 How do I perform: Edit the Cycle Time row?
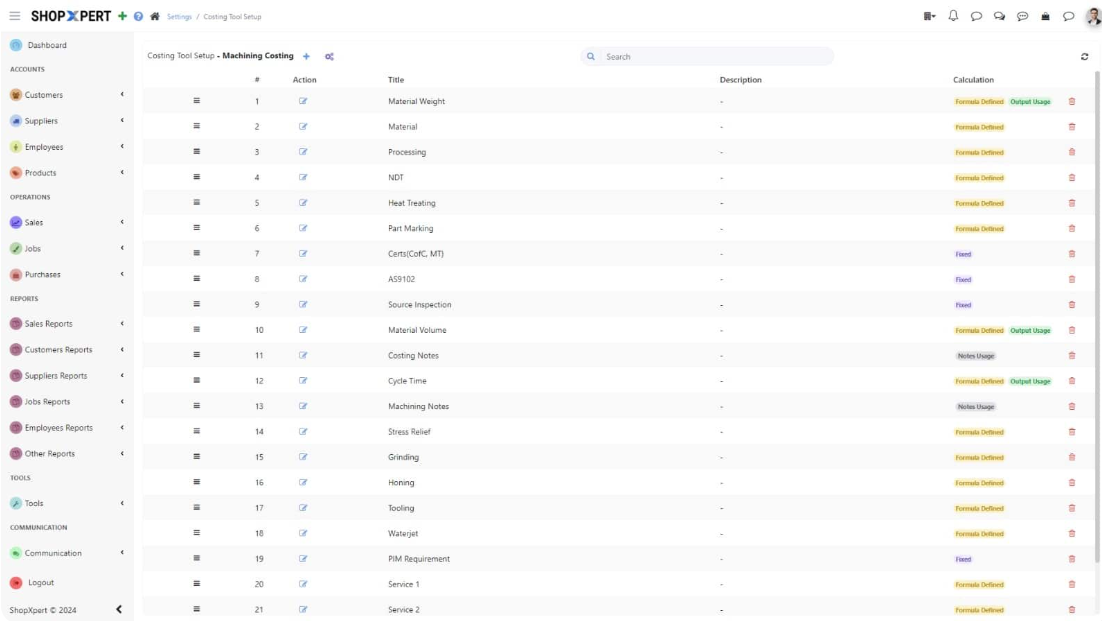pos(303,381)
